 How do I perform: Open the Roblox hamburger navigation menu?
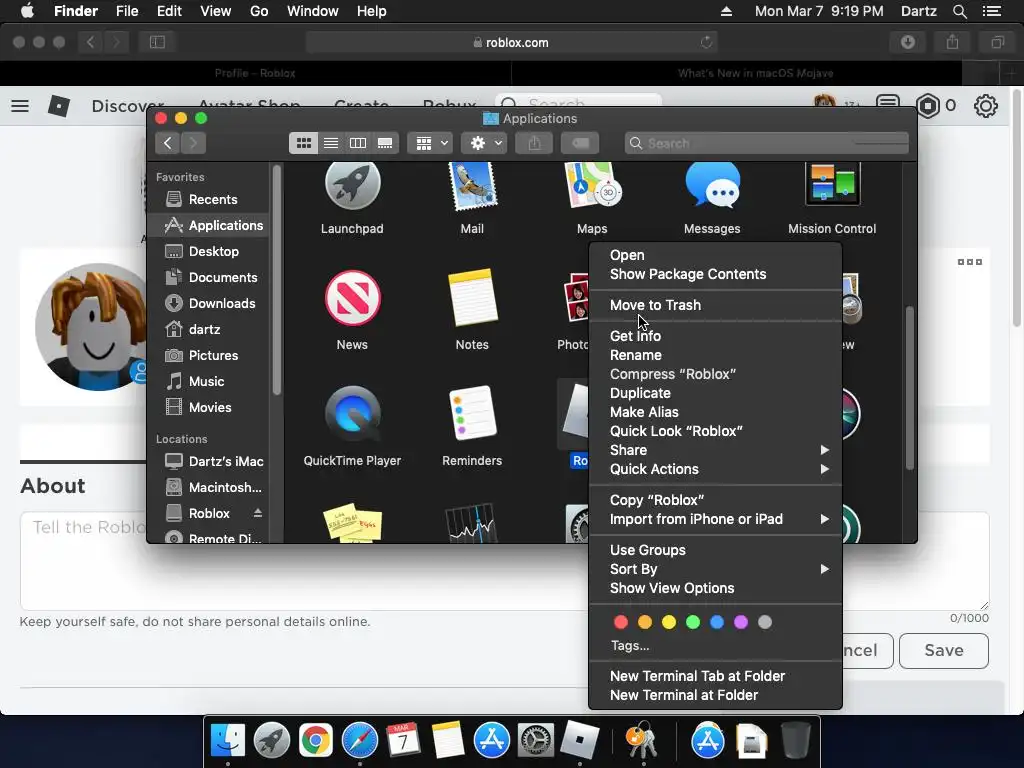tap(20, 106)
